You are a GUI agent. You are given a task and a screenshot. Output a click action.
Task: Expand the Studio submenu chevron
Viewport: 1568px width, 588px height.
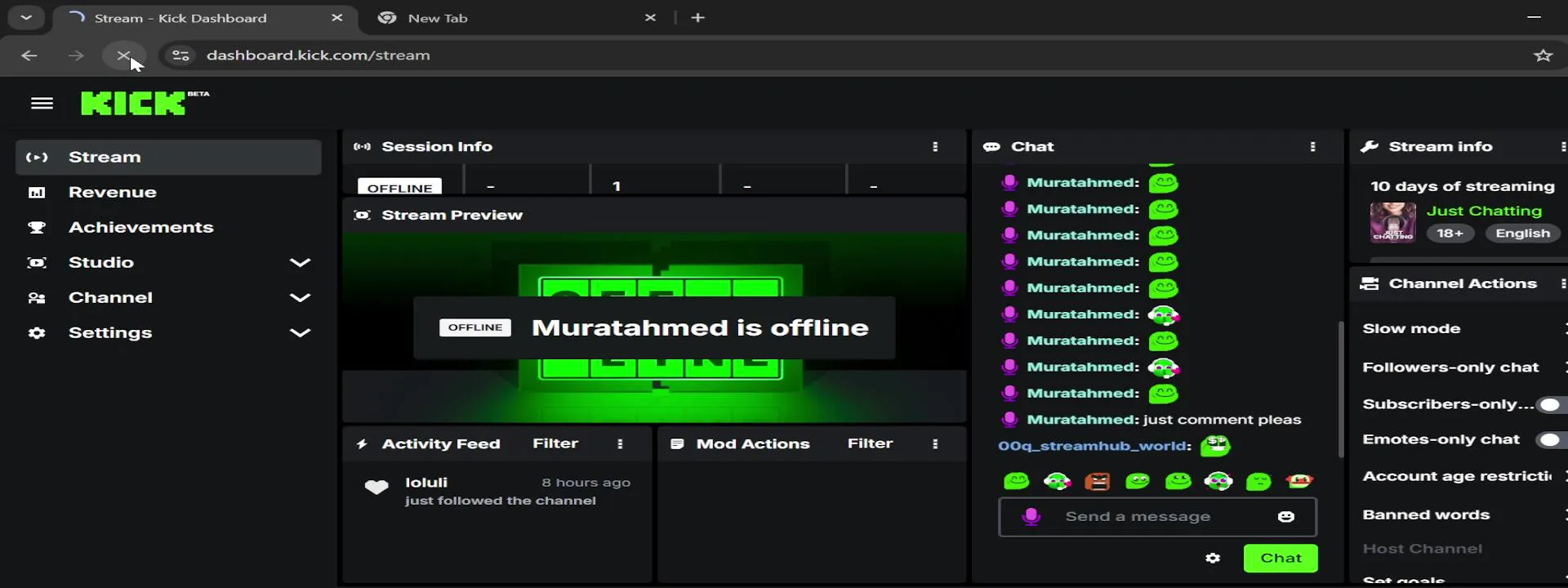(301, 262)
